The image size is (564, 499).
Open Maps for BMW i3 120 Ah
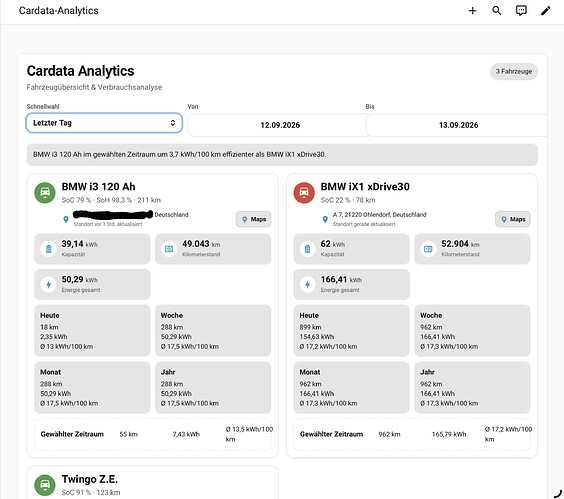click(254, 219)
